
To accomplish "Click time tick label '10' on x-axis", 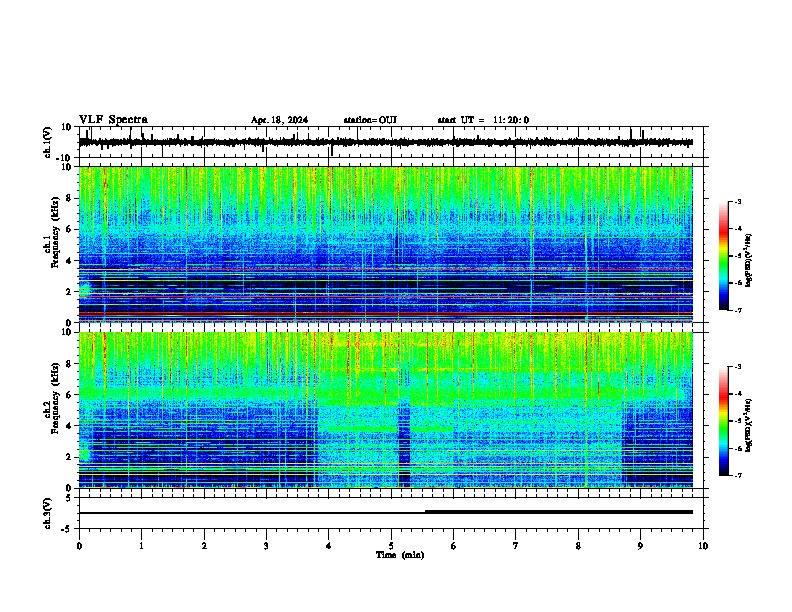I will pos(703,546).
